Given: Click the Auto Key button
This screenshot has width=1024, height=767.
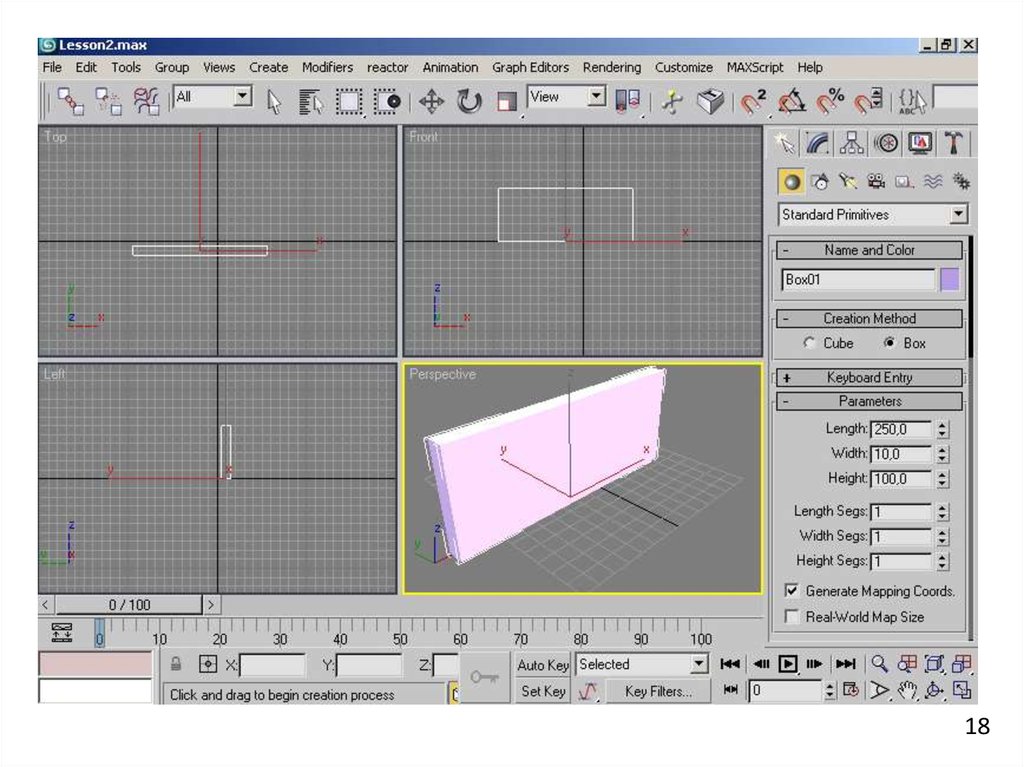Looking at the screenshot, I should 543,665.
